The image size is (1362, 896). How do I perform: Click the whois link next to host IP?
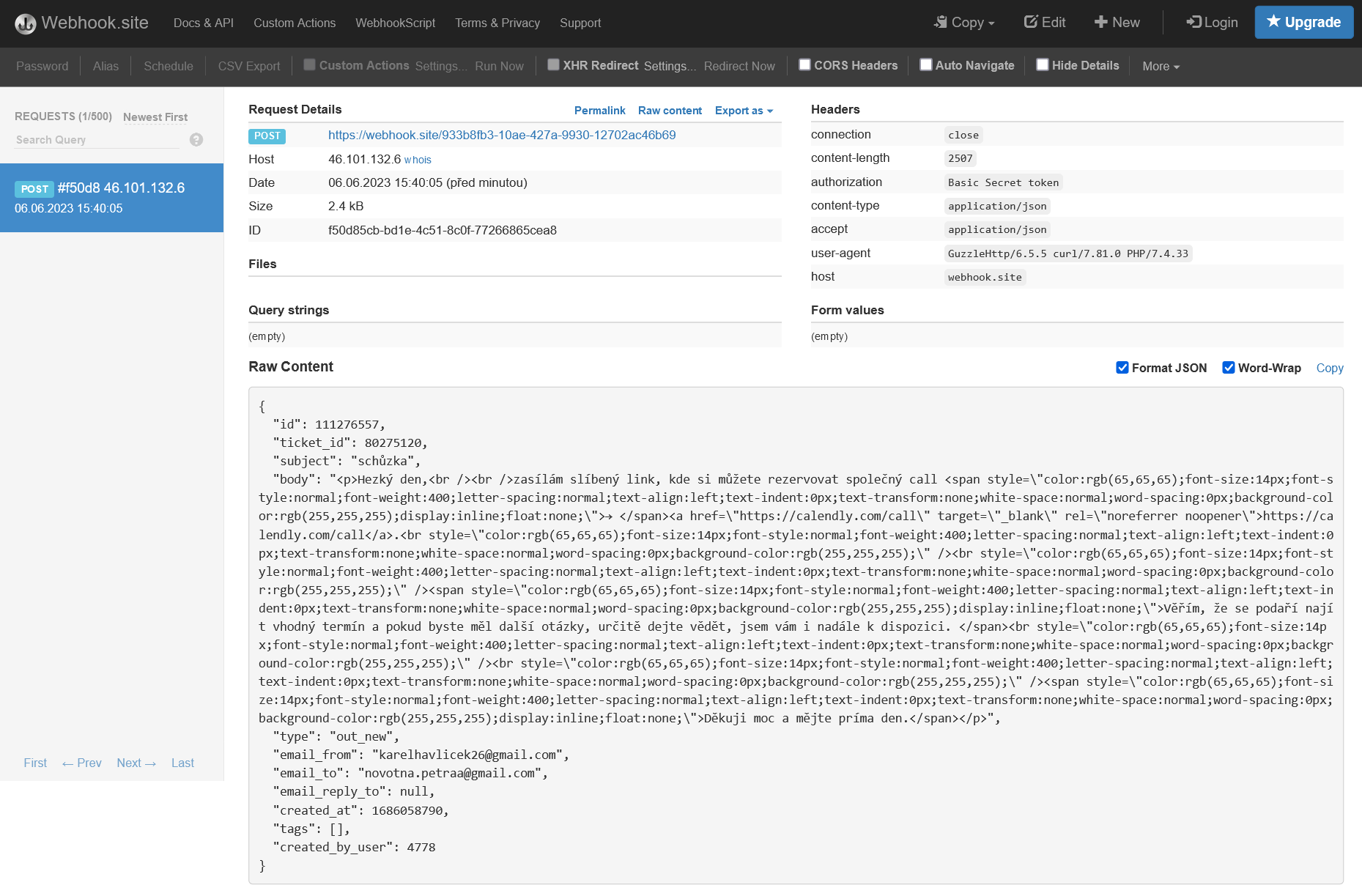pos(418,160)
